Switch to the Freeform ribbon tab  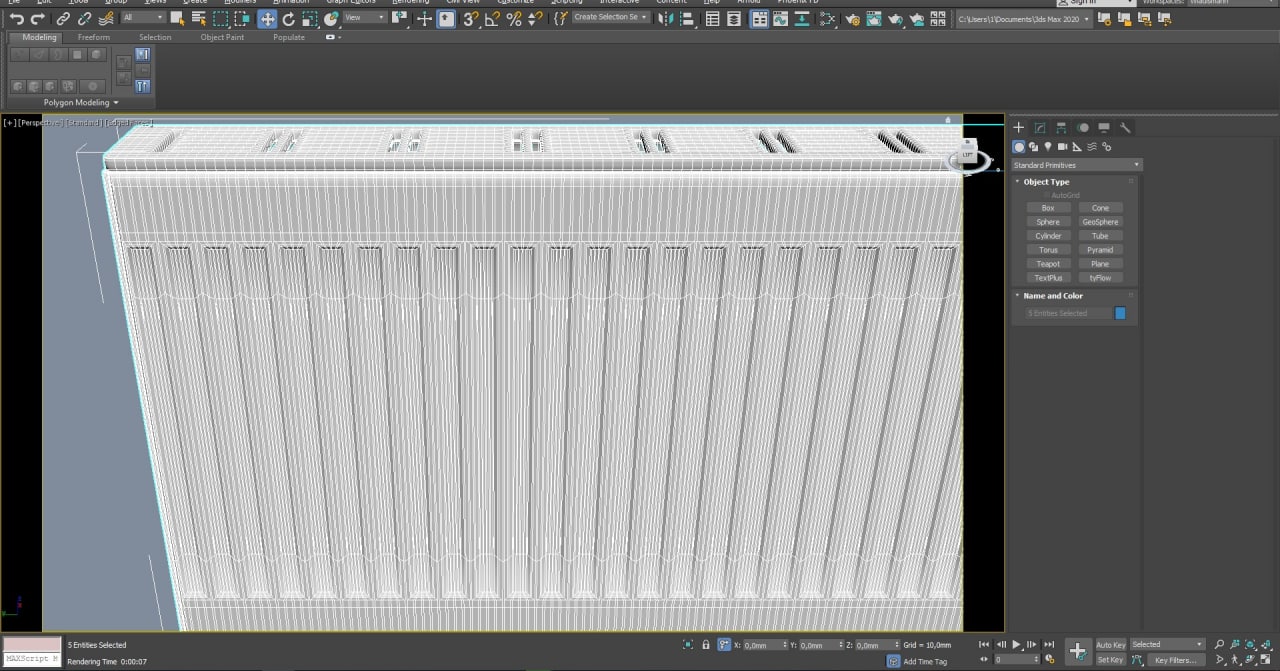[94, 37]
